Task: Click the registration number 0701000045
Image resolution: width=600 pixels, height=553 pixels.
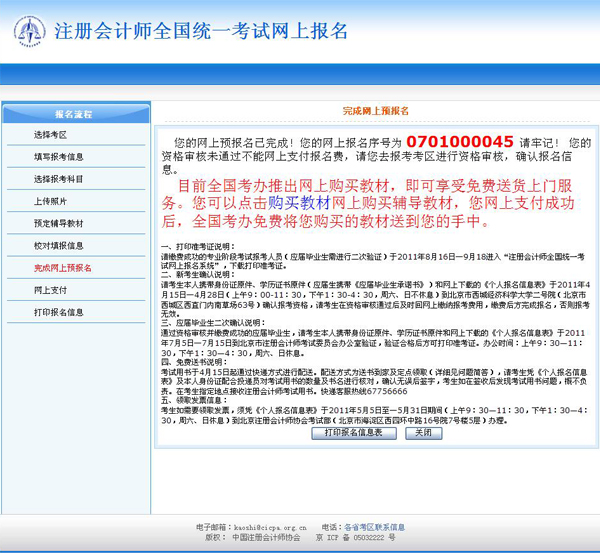Action: click(x=460, y=142)
